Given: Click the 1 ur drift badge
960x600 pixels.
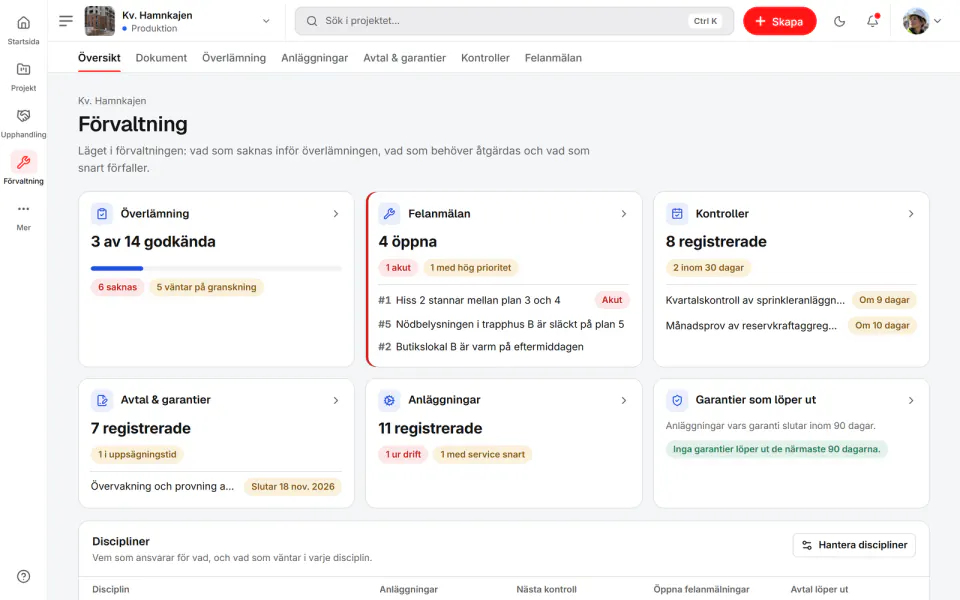Looking at the screenshot, I should pos(403,454).
